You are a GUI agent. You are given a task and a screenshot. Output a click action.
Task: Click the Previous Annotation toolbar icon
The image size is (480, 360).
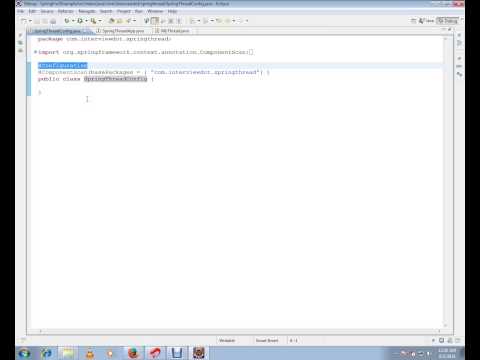tap(206, 21)
